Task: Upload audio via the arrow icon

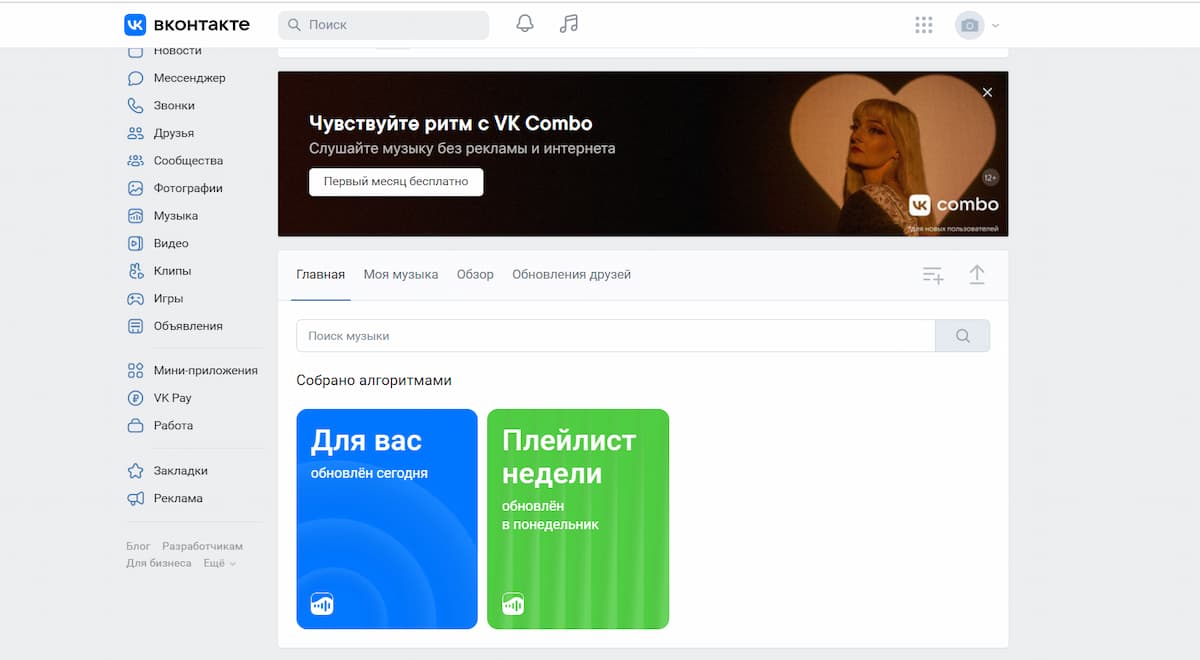Action: point(977,274)
